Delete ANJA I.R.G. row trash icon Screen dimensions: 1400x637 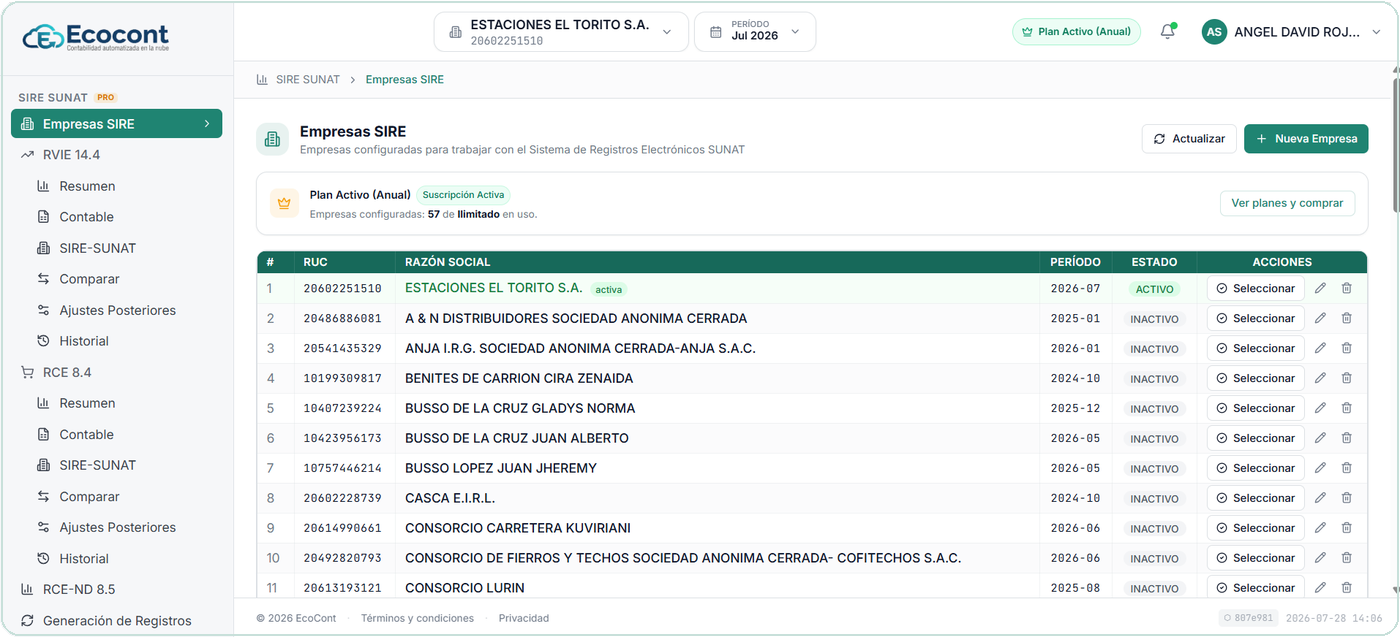point(1346,348)
